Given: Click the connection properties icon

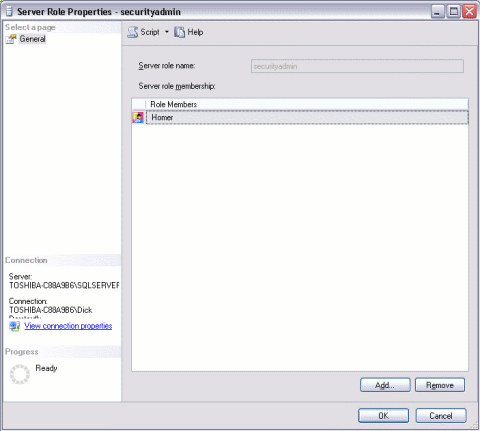Looking at the screenshot, I should (14, 326).
